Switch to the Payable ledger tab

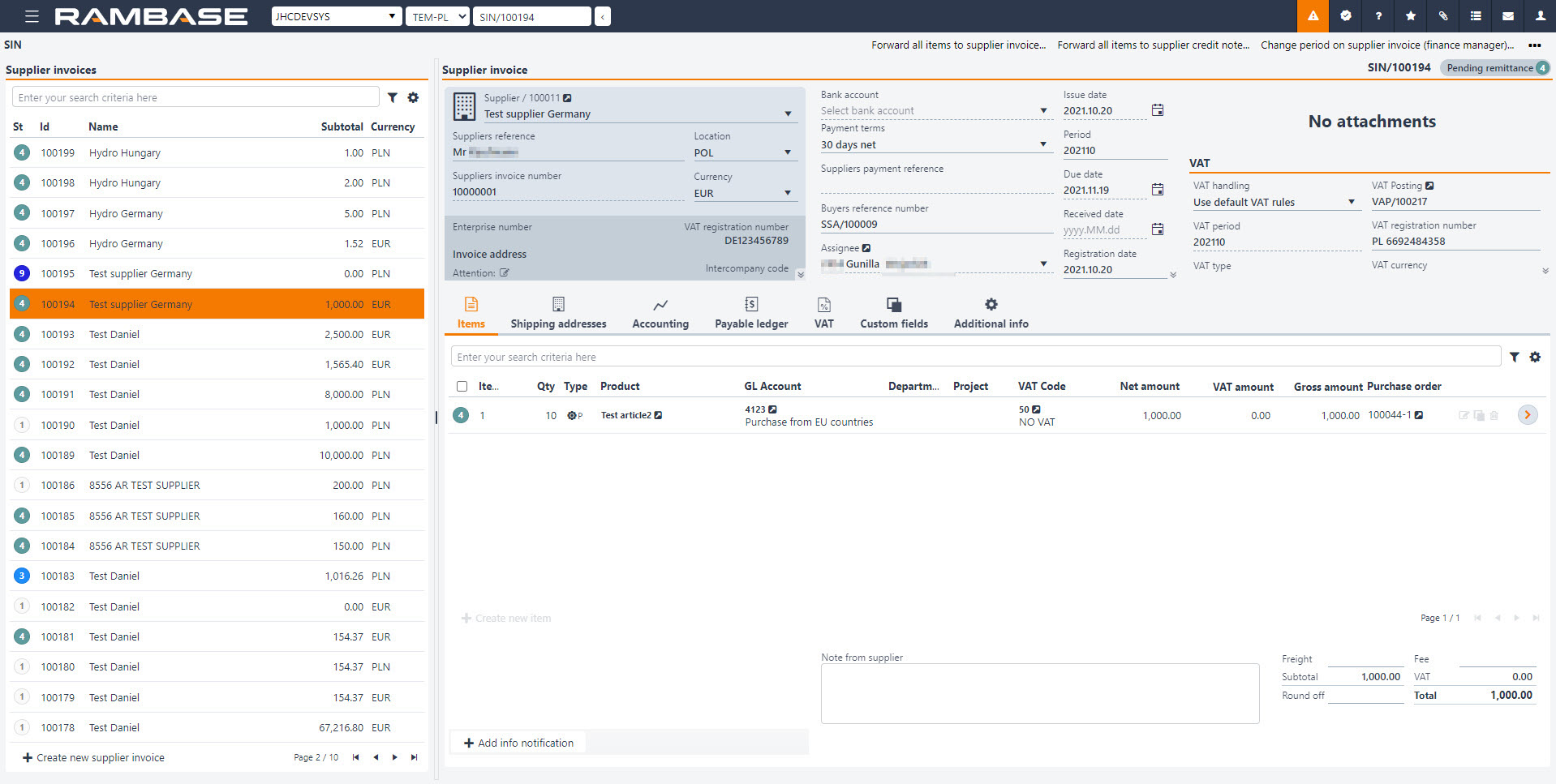tap(751, 313)
